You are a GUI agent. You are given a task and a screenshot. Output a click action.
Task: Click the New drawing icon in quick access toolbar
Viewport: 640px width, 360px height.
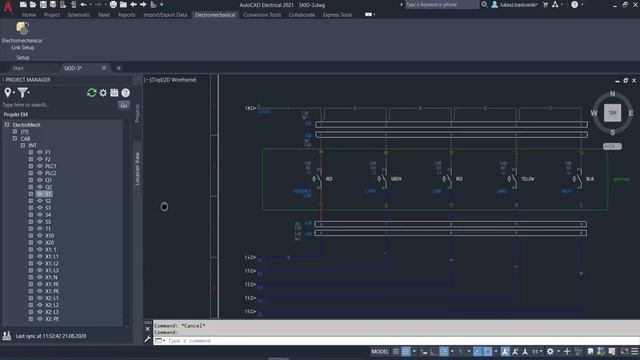coord(23,4)
